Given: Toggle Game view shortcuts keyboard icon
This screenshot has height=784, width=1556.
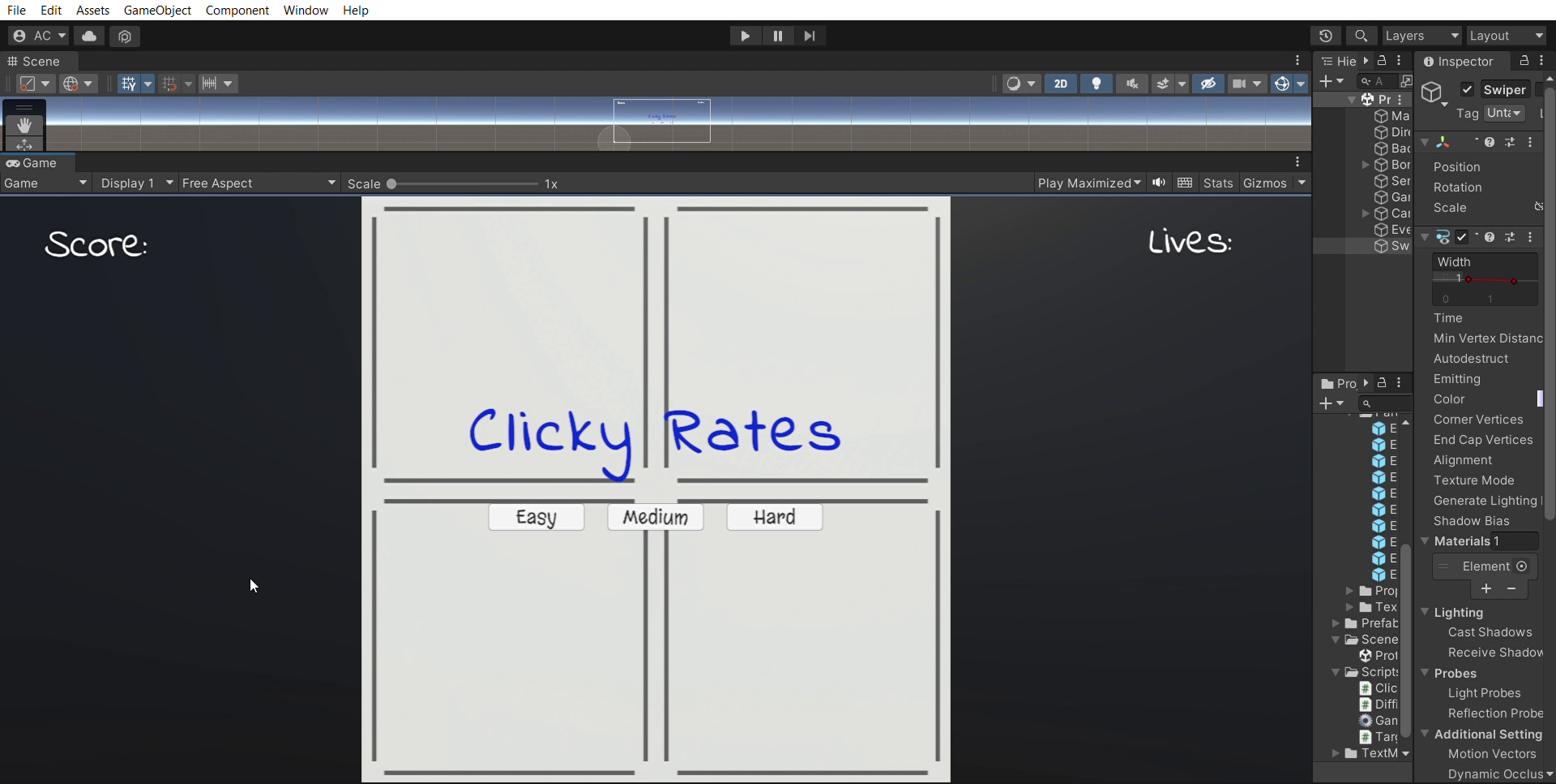Looking at the screenshot, I should (x=1185, y=183).
